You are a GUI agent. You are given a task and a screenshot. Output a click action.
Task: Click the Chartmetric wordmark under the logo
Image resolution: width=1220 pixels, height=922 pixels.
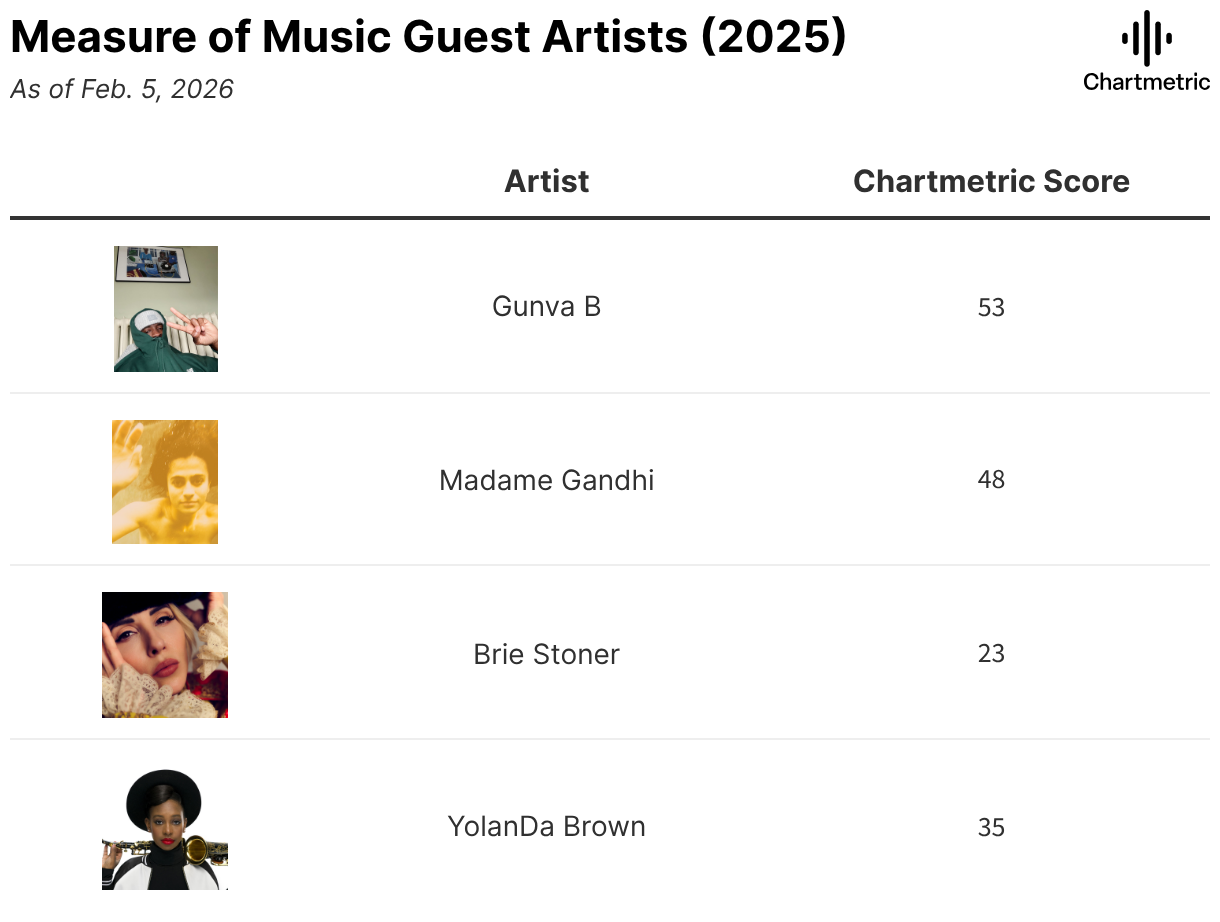(x=1146, y=82)
